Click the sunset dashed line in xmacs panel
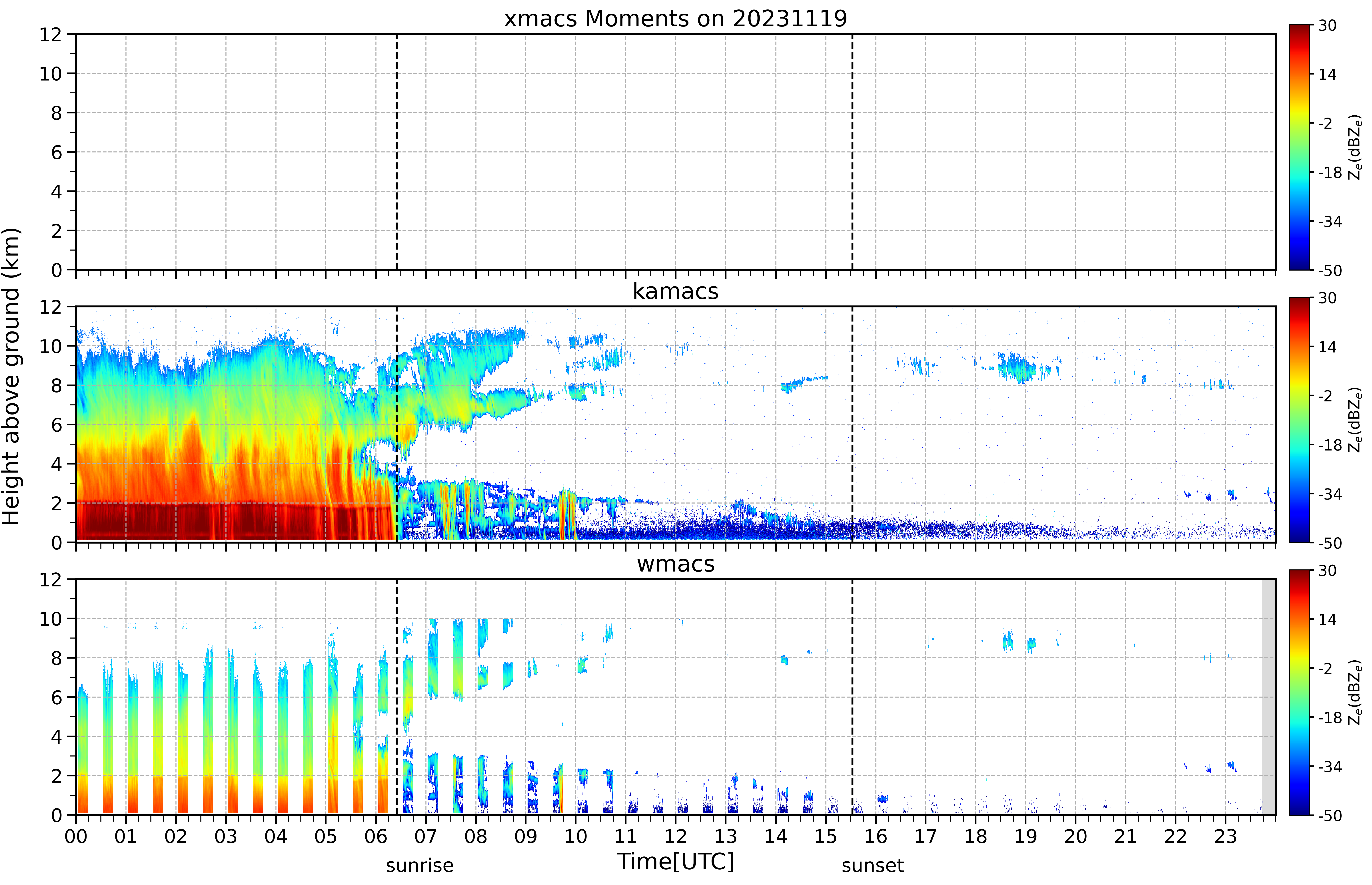 pos(852,152)
